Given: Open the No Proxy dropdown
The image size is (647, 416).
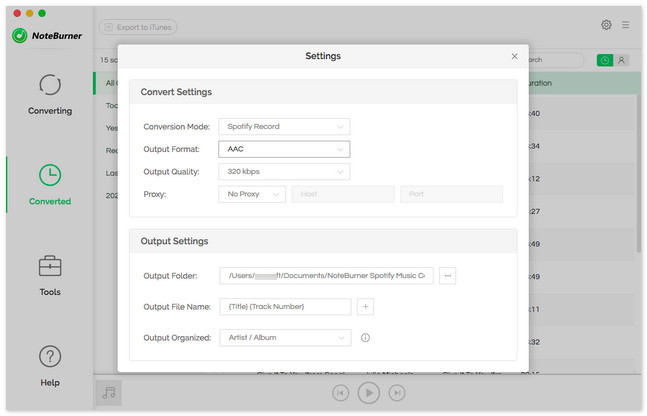Looking at the screenshot, I should point(252,194).
